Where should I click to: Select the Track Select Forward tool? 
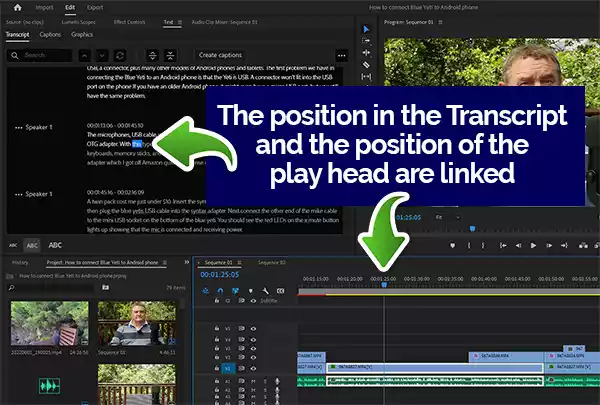point(366,41)
